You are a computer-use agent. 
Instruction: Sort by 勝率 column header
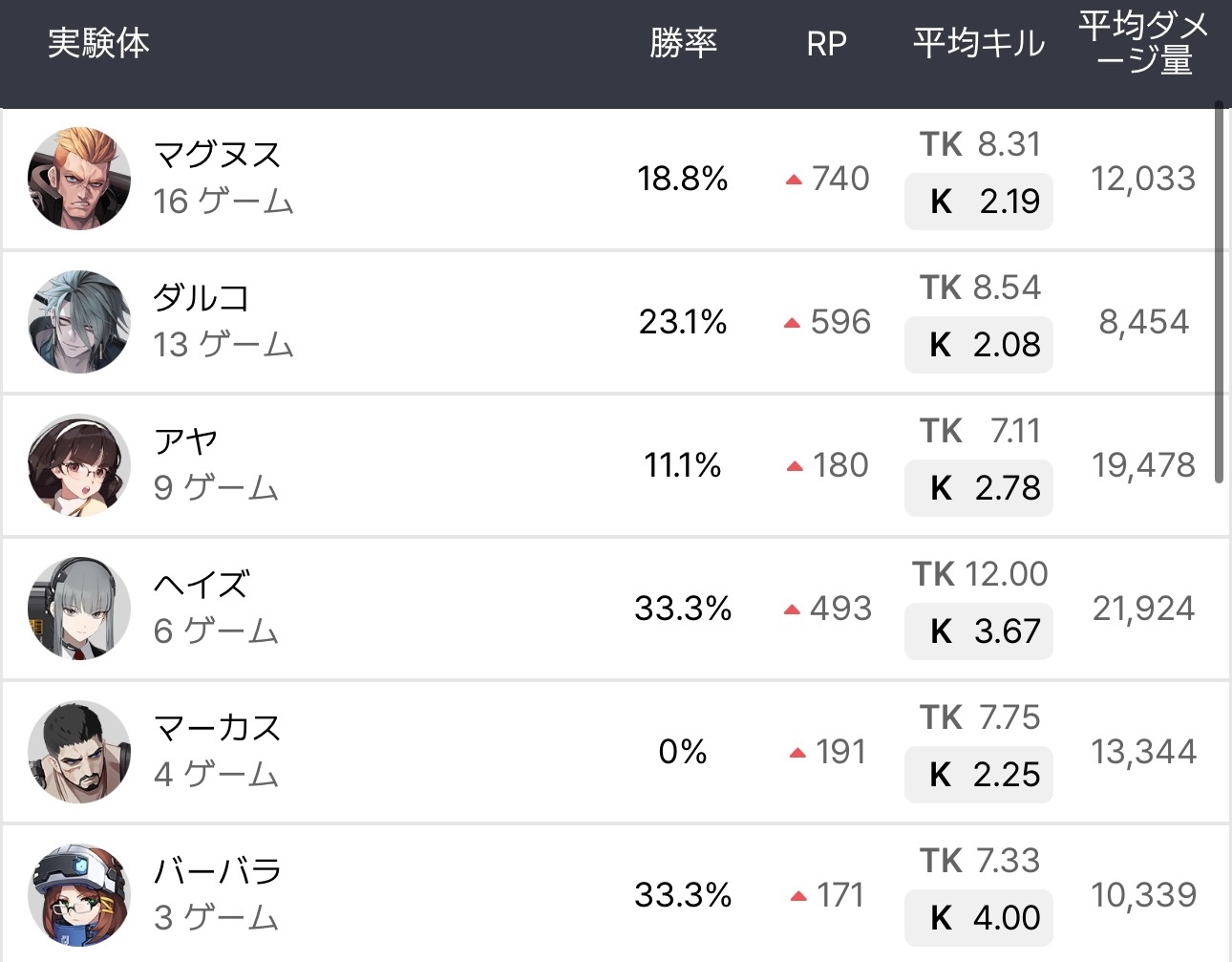[x=683, y=44]
